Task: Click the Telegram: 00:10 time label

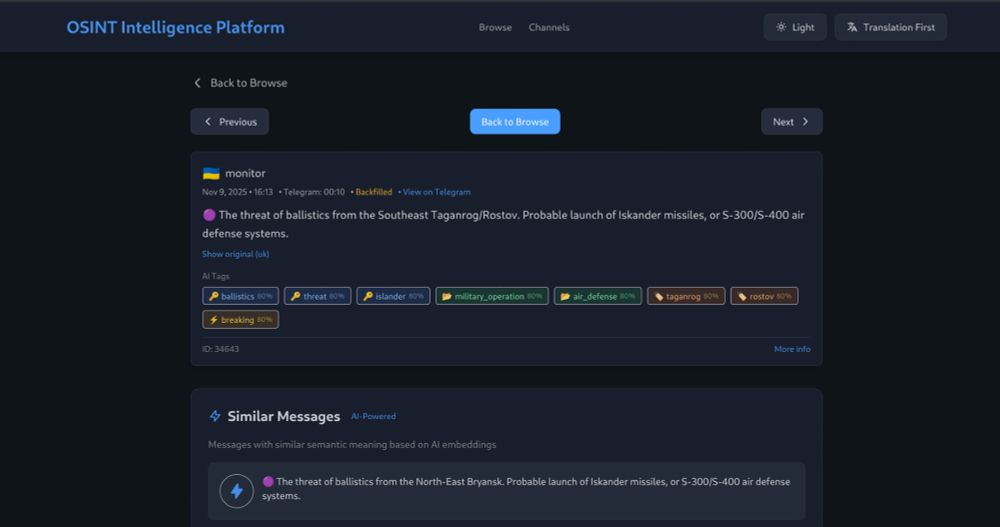Action: point(314,192)
